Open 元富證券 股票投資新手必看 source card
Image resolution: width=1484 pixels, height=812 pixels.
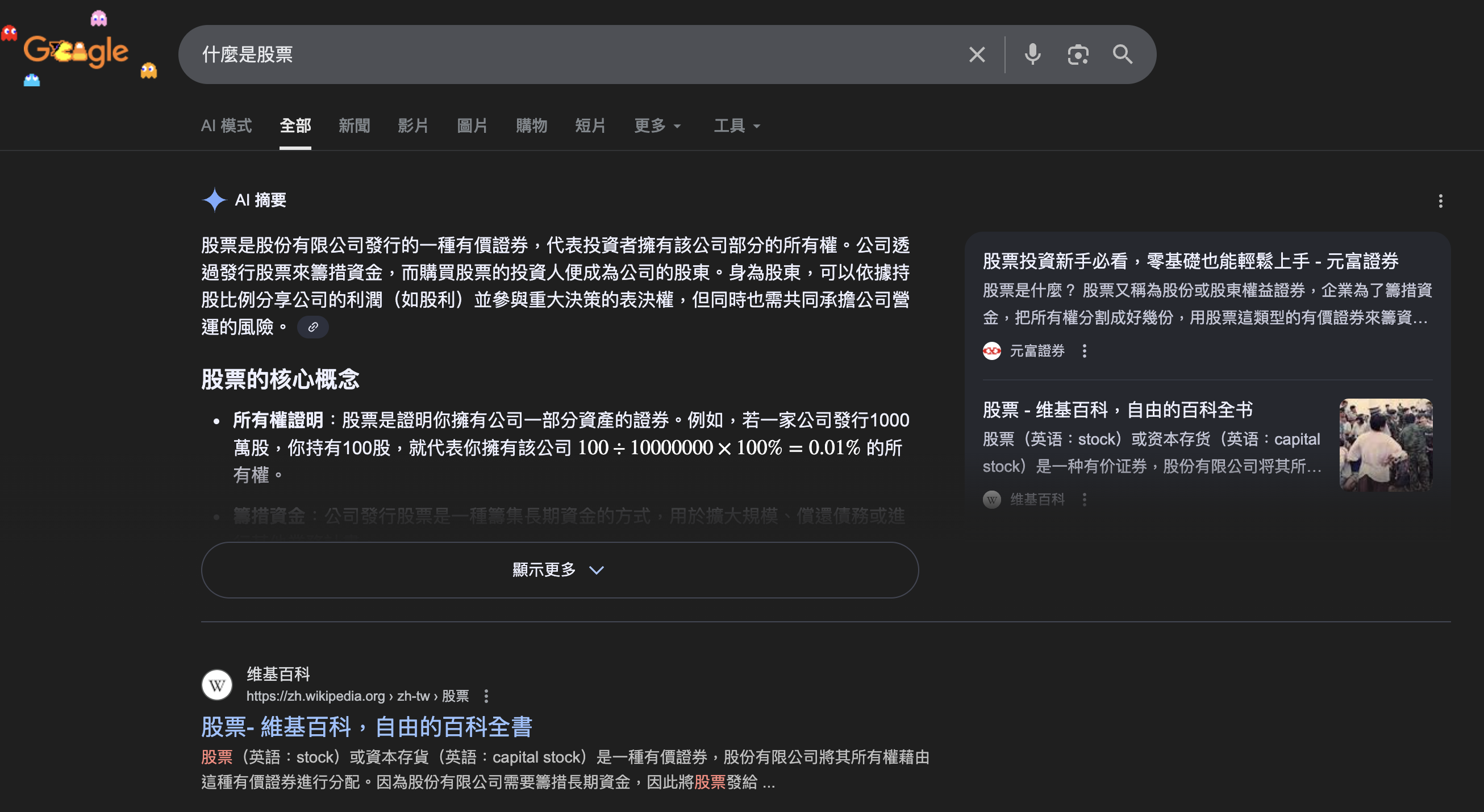point(1190,261)
